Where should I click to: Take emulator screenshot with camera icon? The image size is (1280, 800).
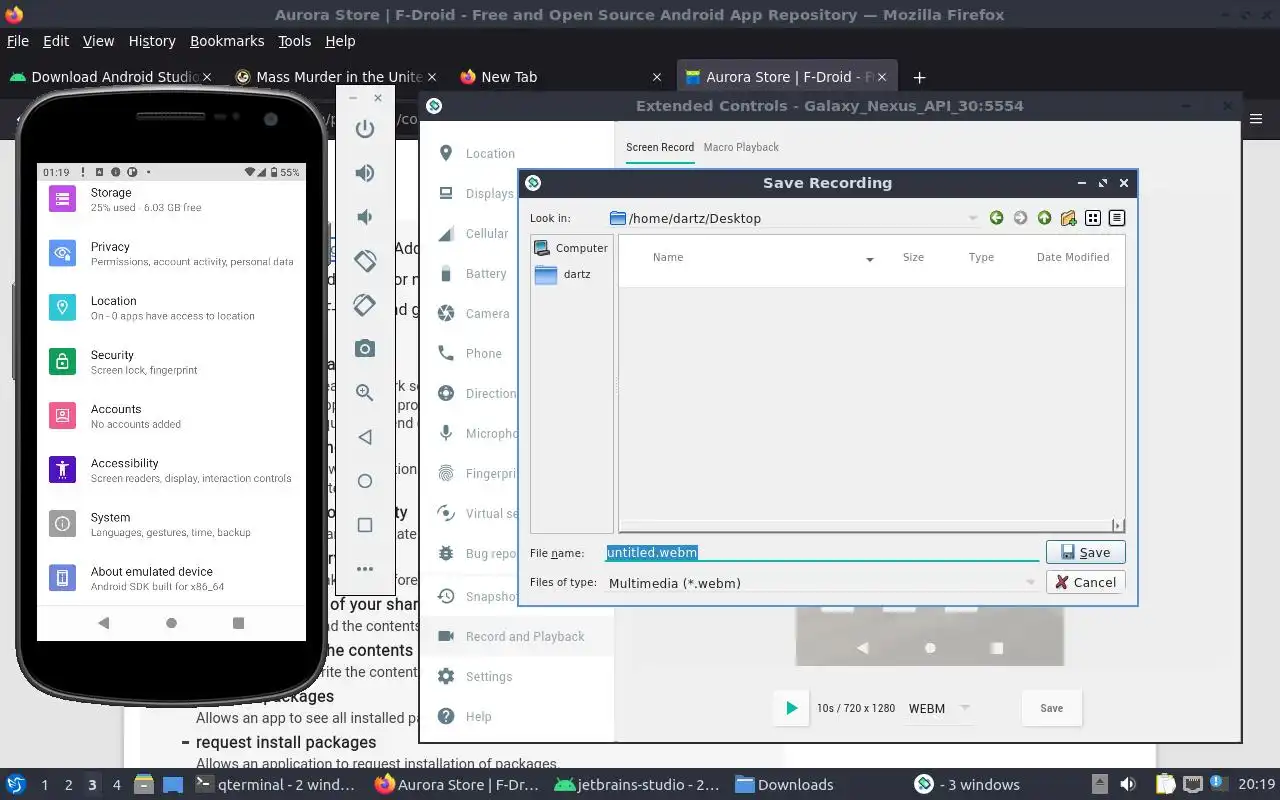(x=365, y=349)
